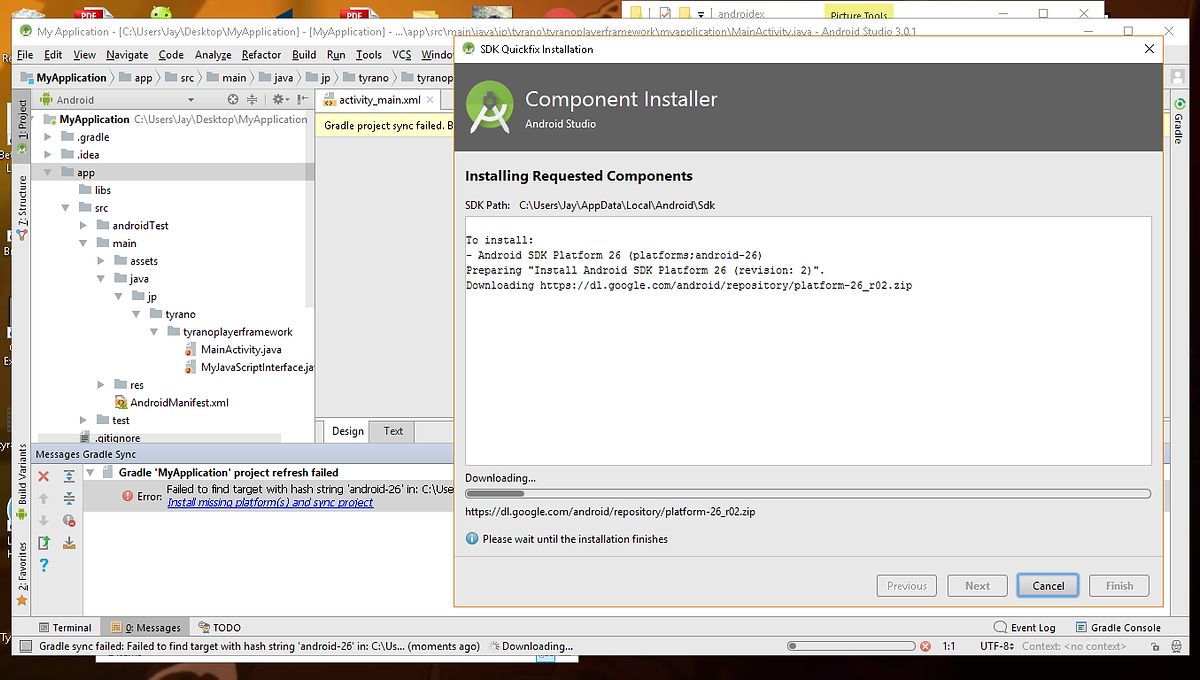Select MyJavaScriptInterface.java in project tree
Image resolution: width=1200 pixels, height=680 pixels.
[250, 367]
